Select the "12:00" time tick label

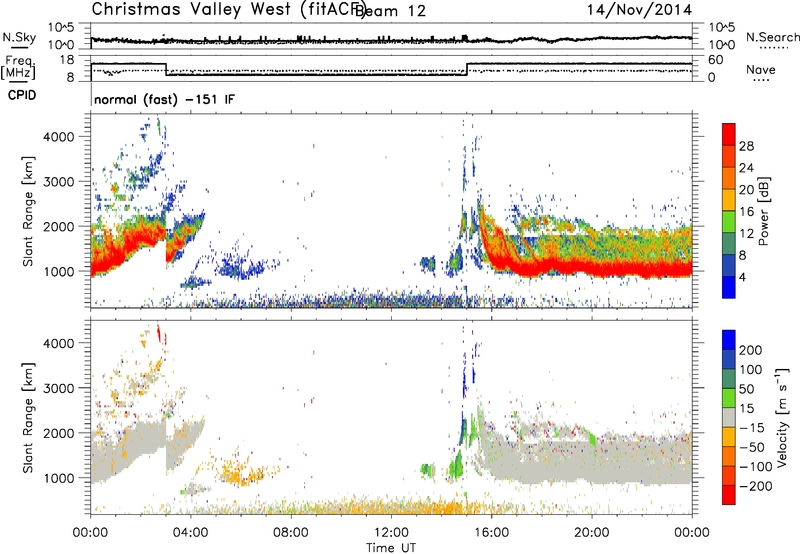(x=391, y=533)
